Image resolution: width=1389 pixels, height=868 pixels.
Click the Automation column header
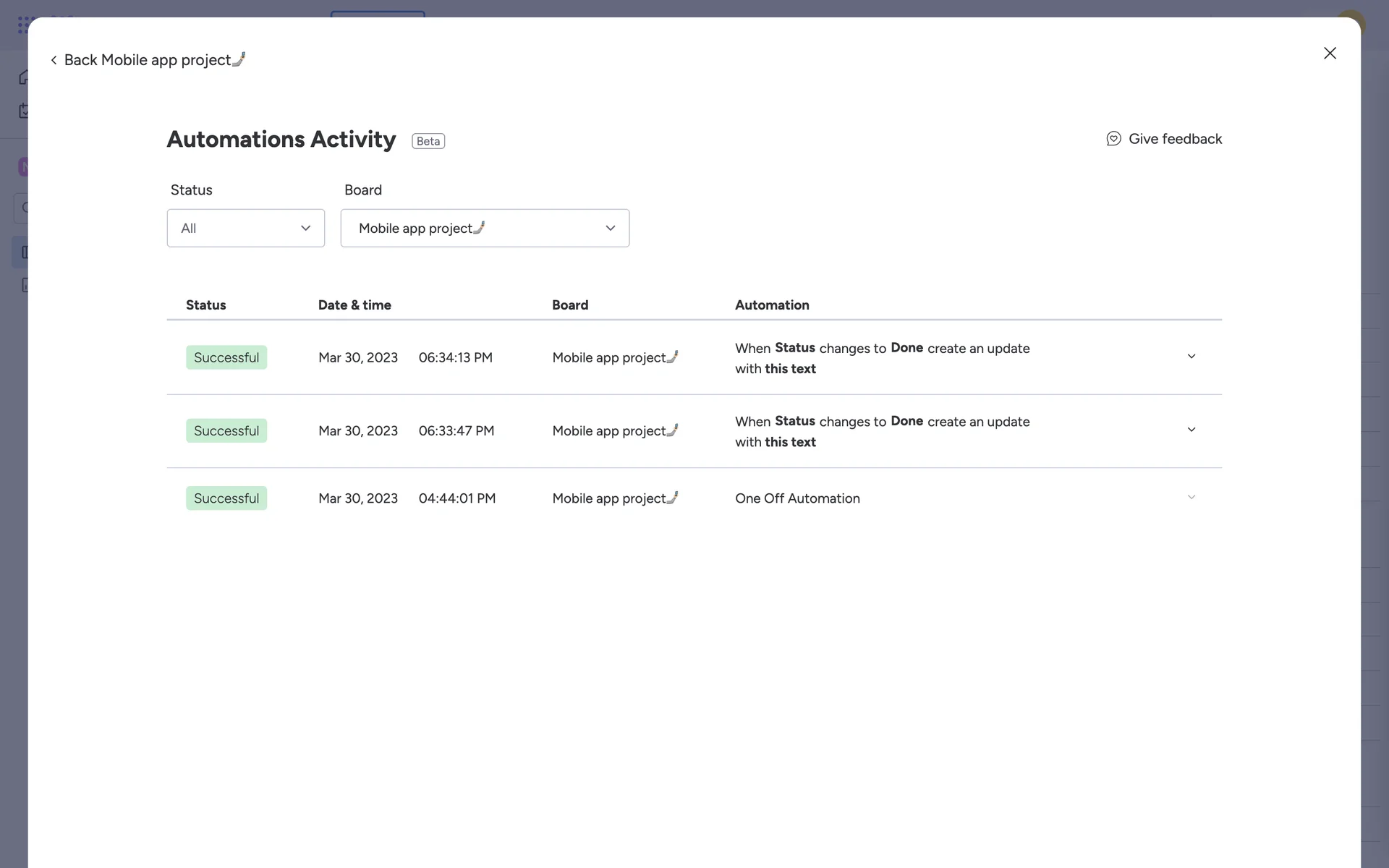(772, 305)
